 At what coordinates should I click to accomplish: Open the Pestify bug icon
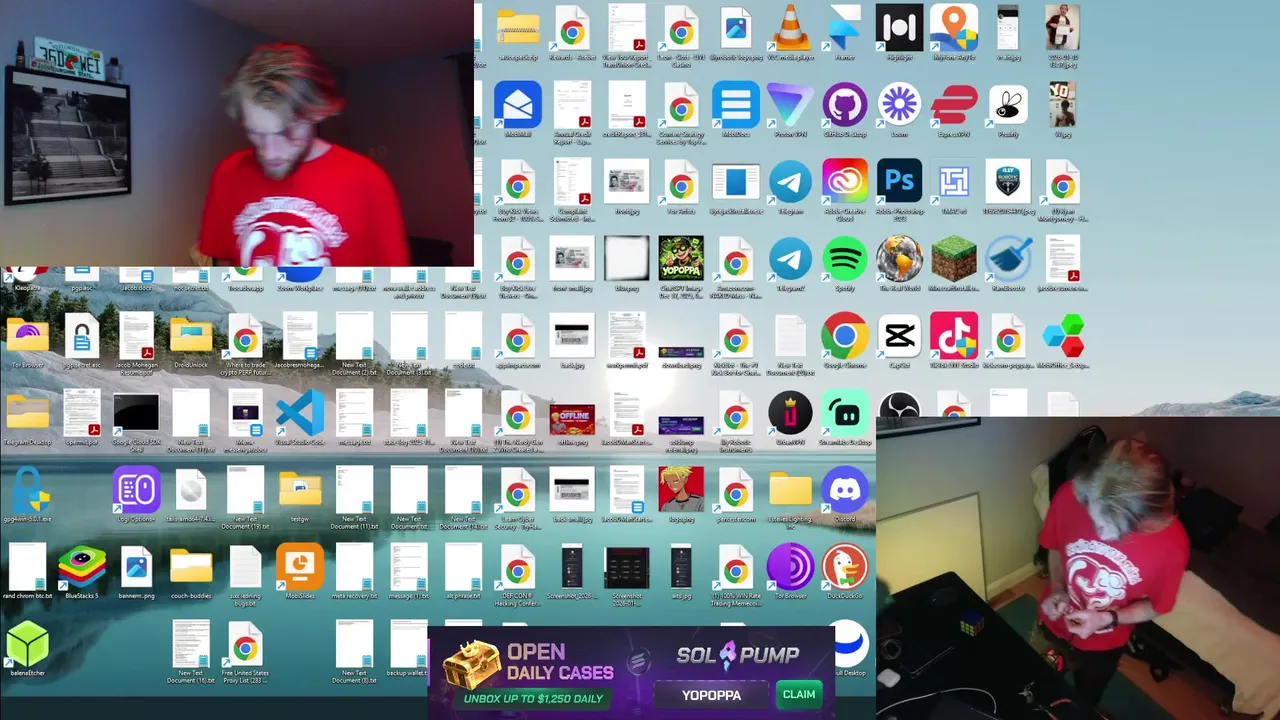pyautogui.click(x=1008, y=105)
